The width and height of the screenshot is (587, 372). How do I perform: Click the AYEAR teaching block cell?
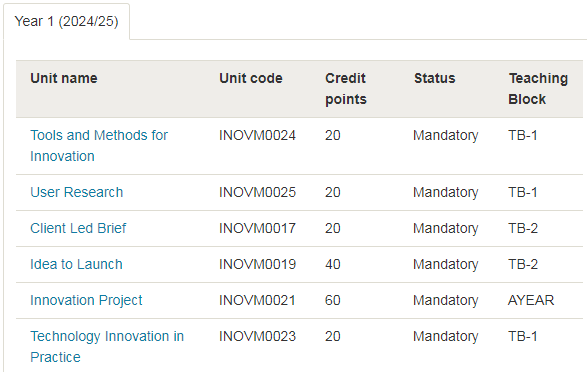531,300
